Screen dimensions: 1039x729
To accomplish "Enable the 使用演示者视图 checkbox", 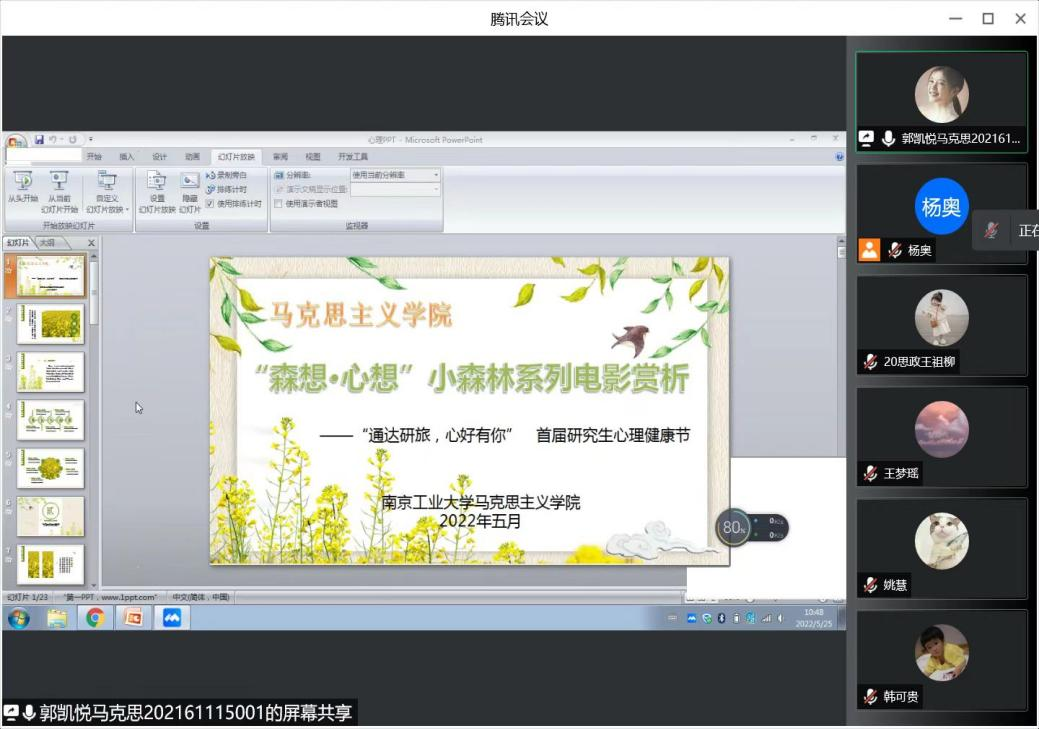I will (x=279, y=203).
